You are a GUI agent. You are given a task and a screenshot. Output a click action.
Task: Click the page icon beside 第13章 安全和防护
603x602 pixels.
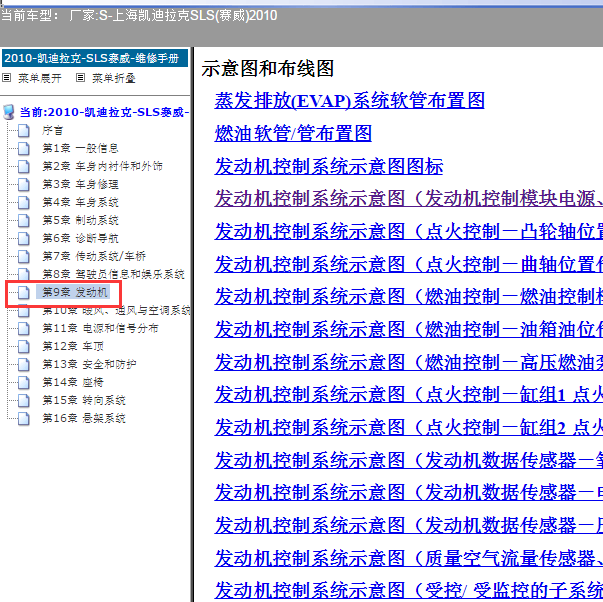23,364
